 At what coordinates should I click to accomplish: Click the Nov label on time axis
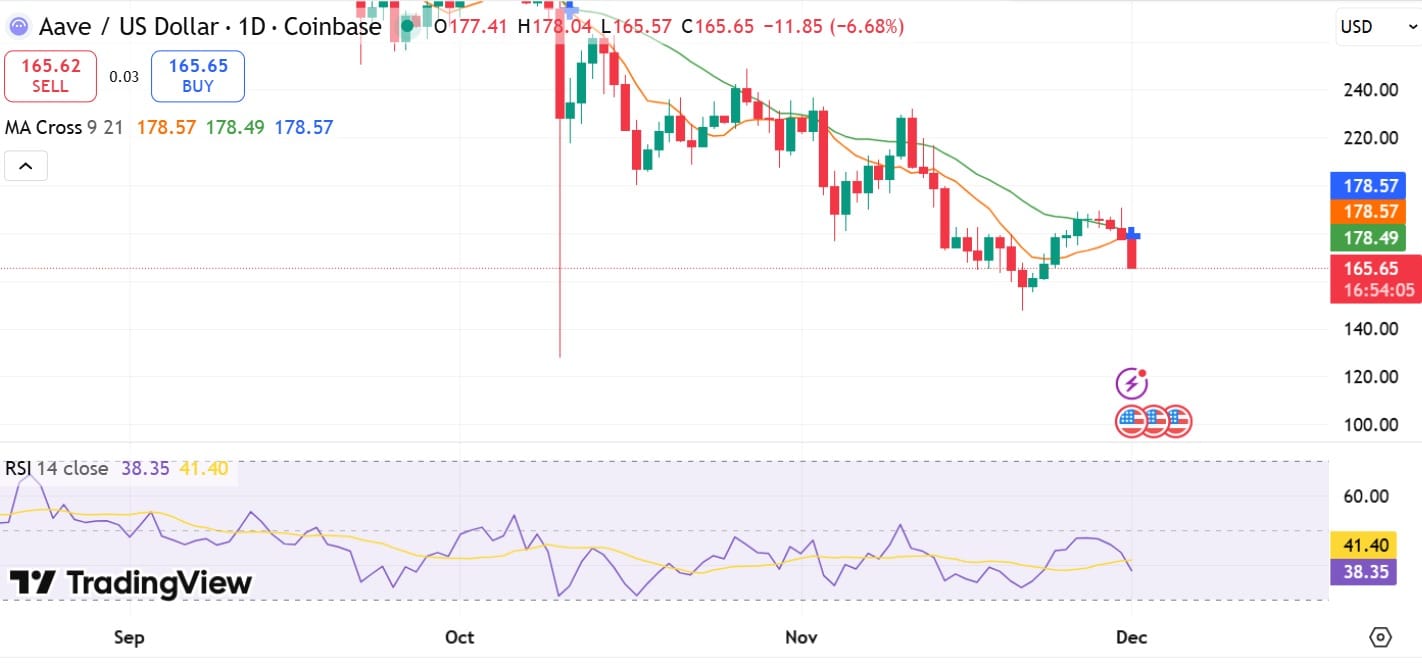coord(802,637)
